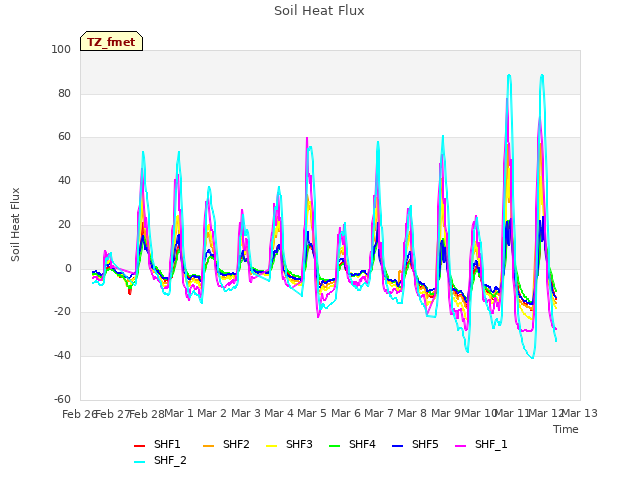Click the 40 y-axis tick value

click(x=64, y=180)
